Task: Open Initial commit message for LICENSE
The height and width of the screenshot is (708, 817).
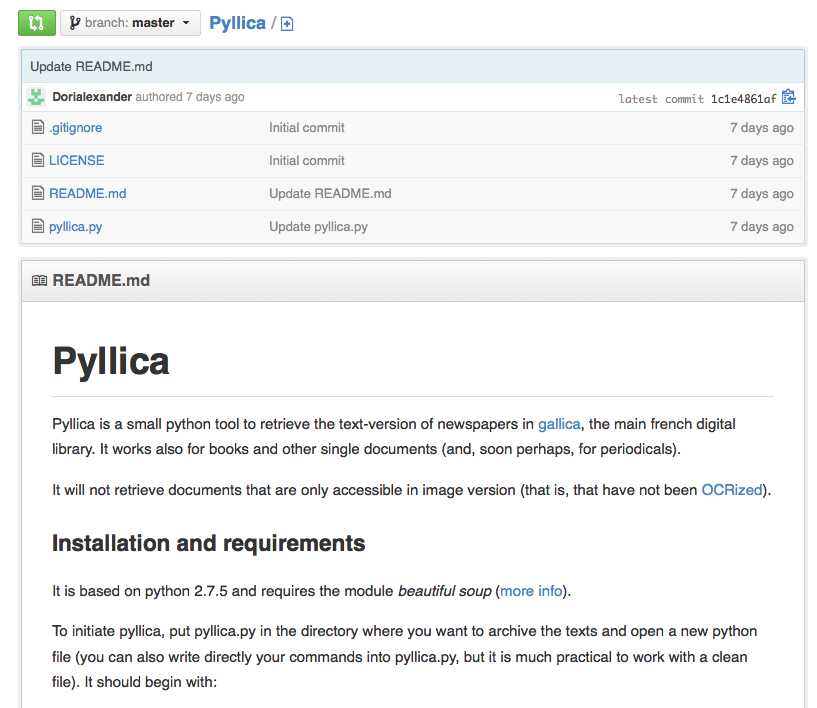Action: (x=307, y=160)
